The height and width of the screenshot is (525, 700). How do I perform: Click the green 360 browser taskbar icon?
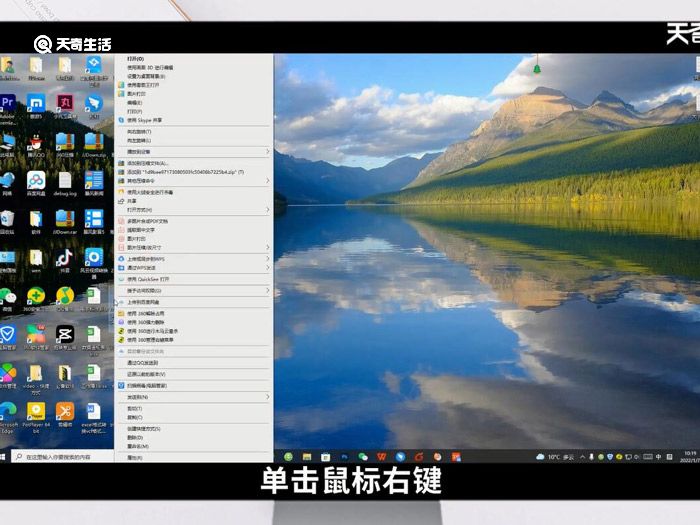point(288,457)
